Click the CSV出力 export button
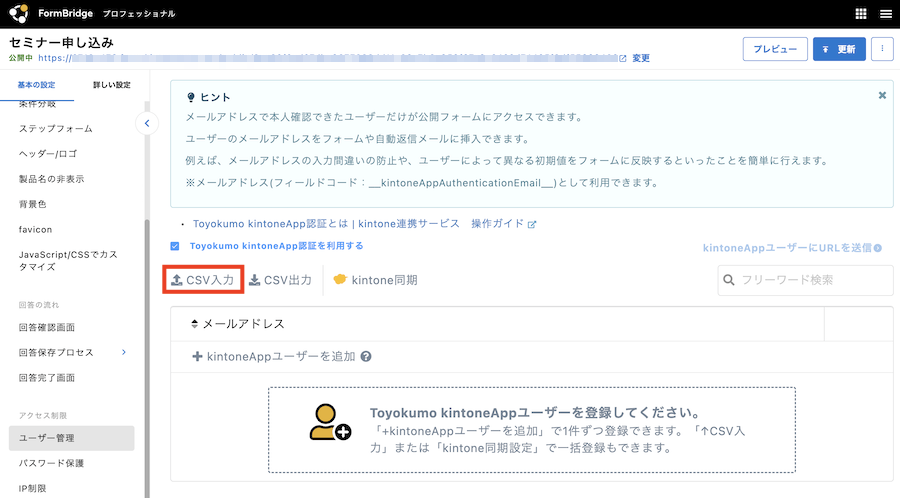 point(280,281)
